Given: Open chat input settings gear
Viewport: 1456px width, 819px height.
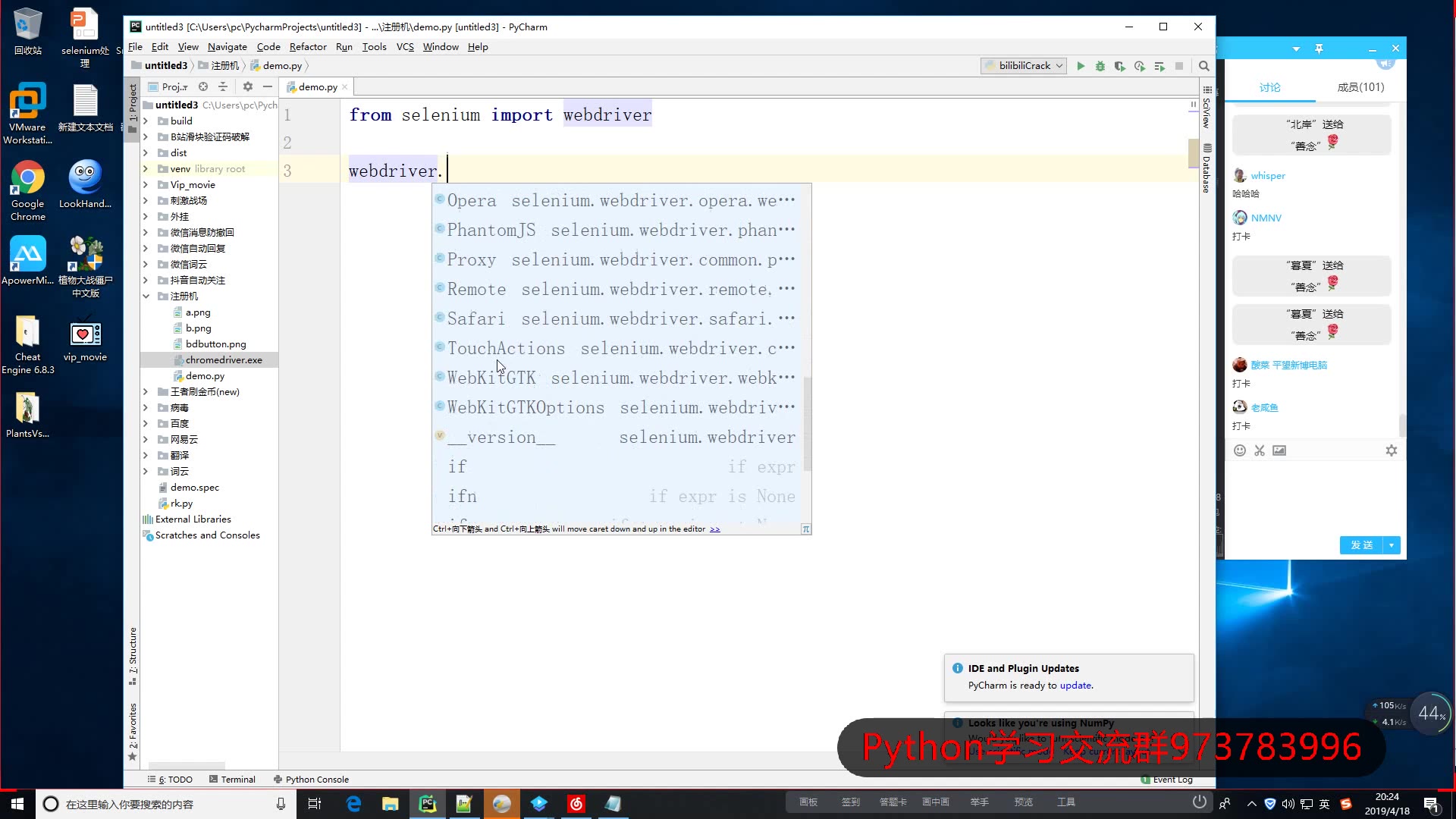Looking at the screenshot, I should [x=1392, y=450].
